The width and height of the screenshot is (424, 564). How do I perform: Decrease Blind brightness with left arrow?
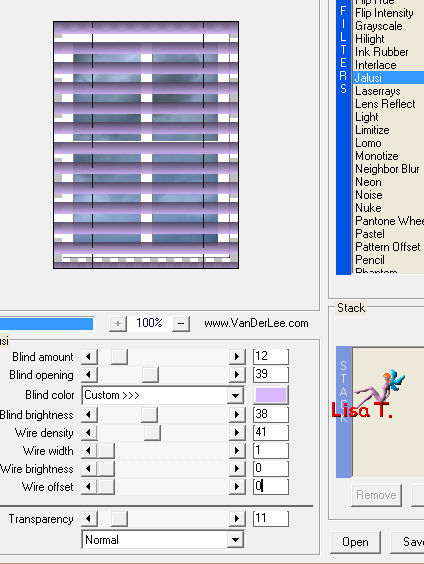[x=89, y=414]
